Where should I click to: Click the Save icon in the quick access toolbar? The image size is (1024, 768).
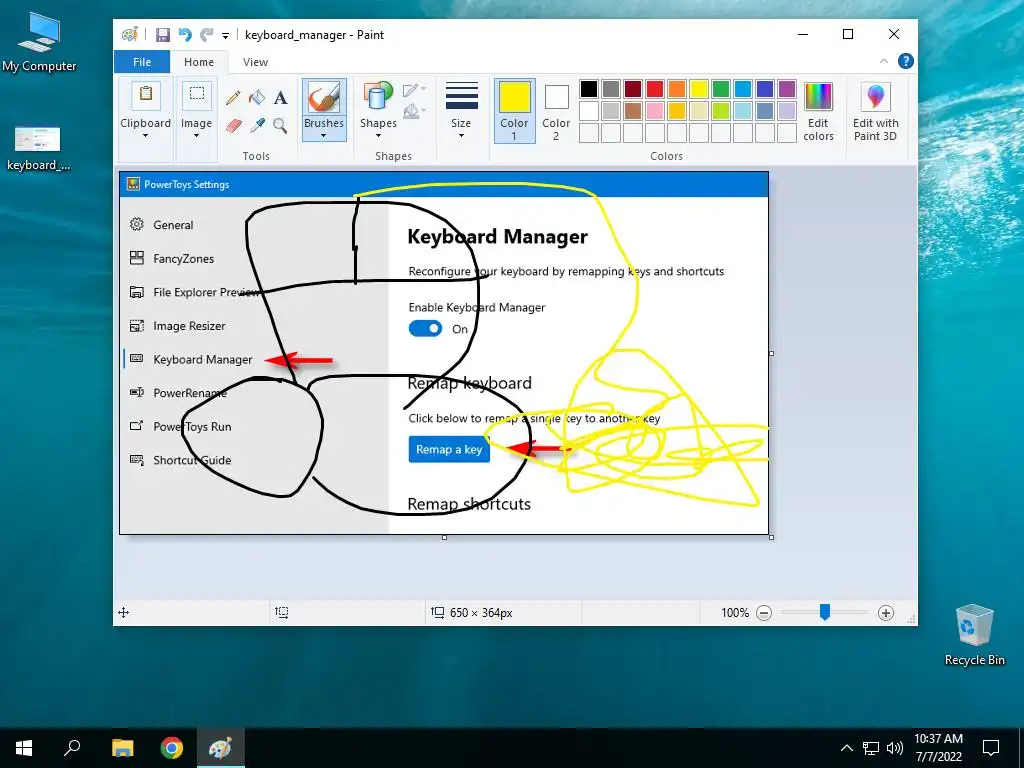[163, 35]
